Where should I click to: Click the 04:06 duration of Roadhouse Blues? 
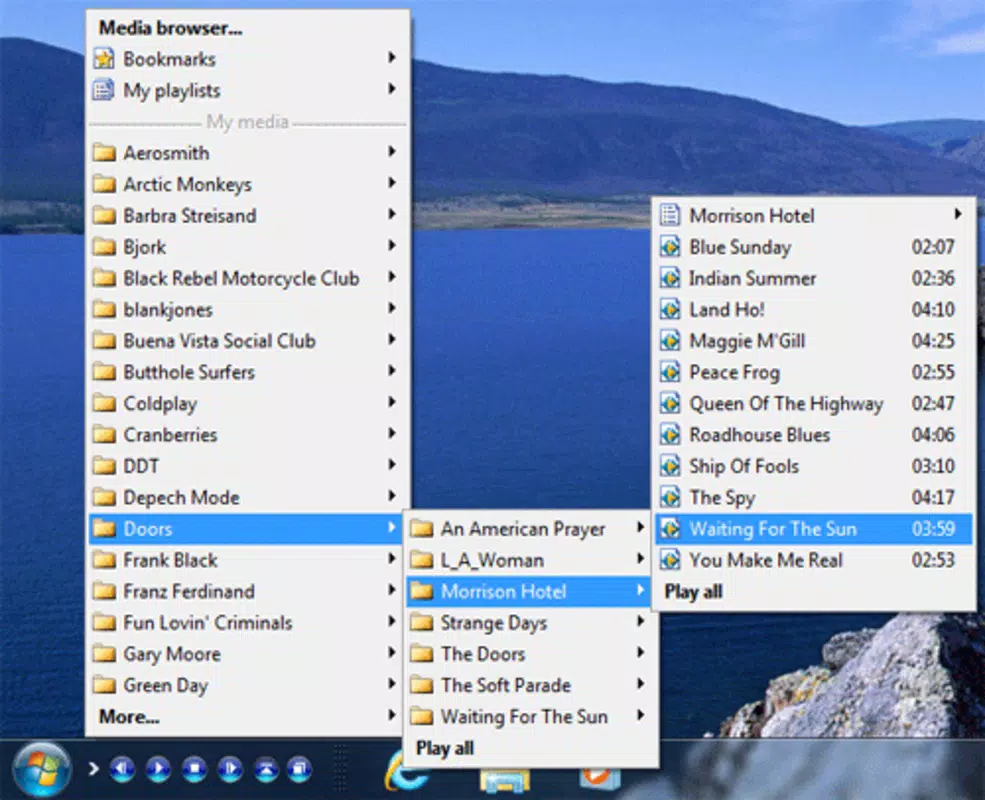[x=933, y=435]
